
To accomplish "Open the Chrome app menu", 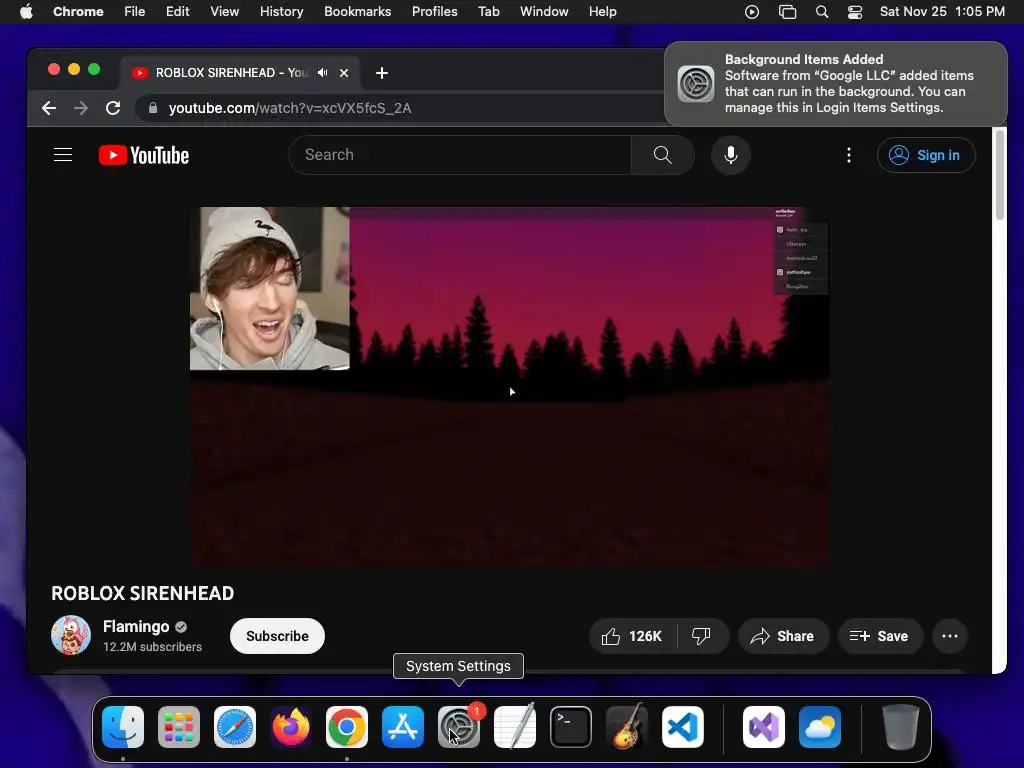I will tap(78, 12).
